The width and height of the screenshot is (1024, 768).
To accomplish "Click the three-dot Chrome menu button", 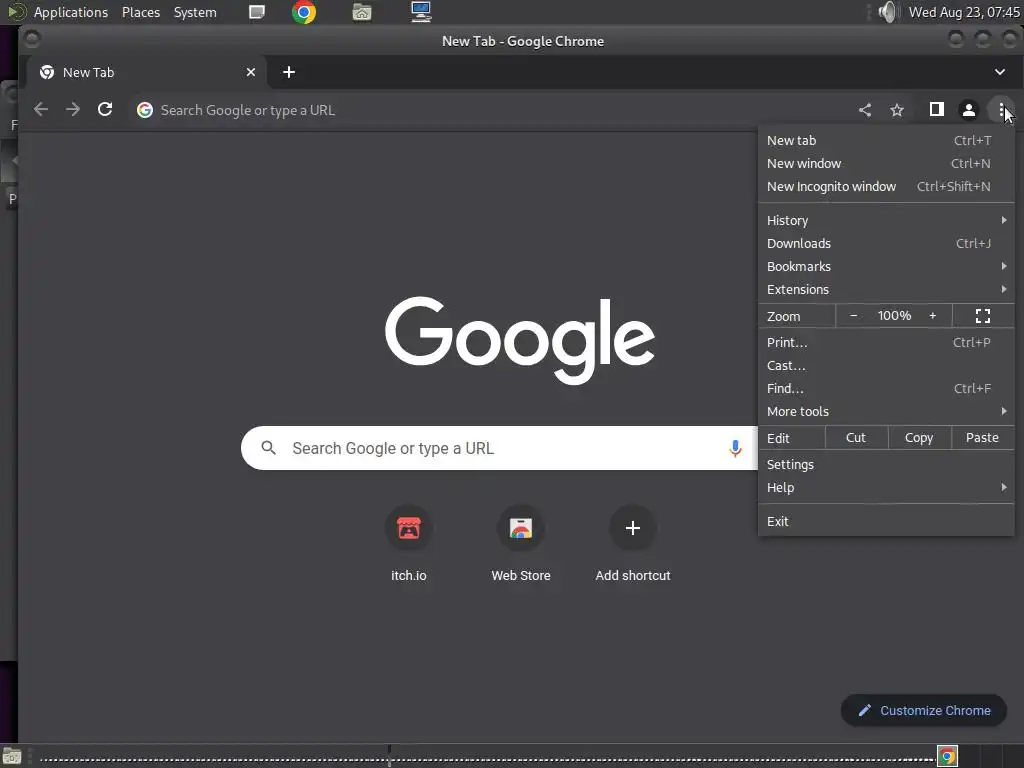I will 1001,110.
